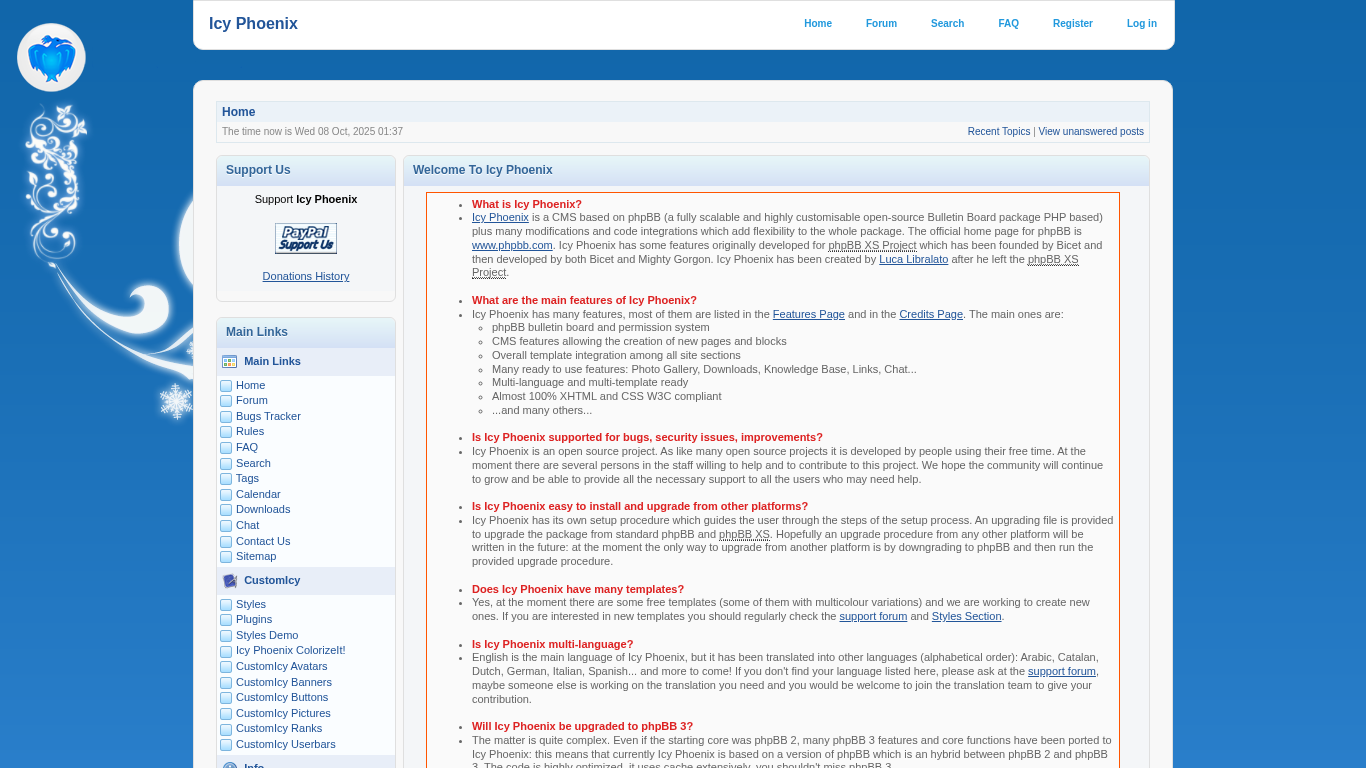Open Tags link
This screenshot has width=1366, height=768.
click(247, 478)
